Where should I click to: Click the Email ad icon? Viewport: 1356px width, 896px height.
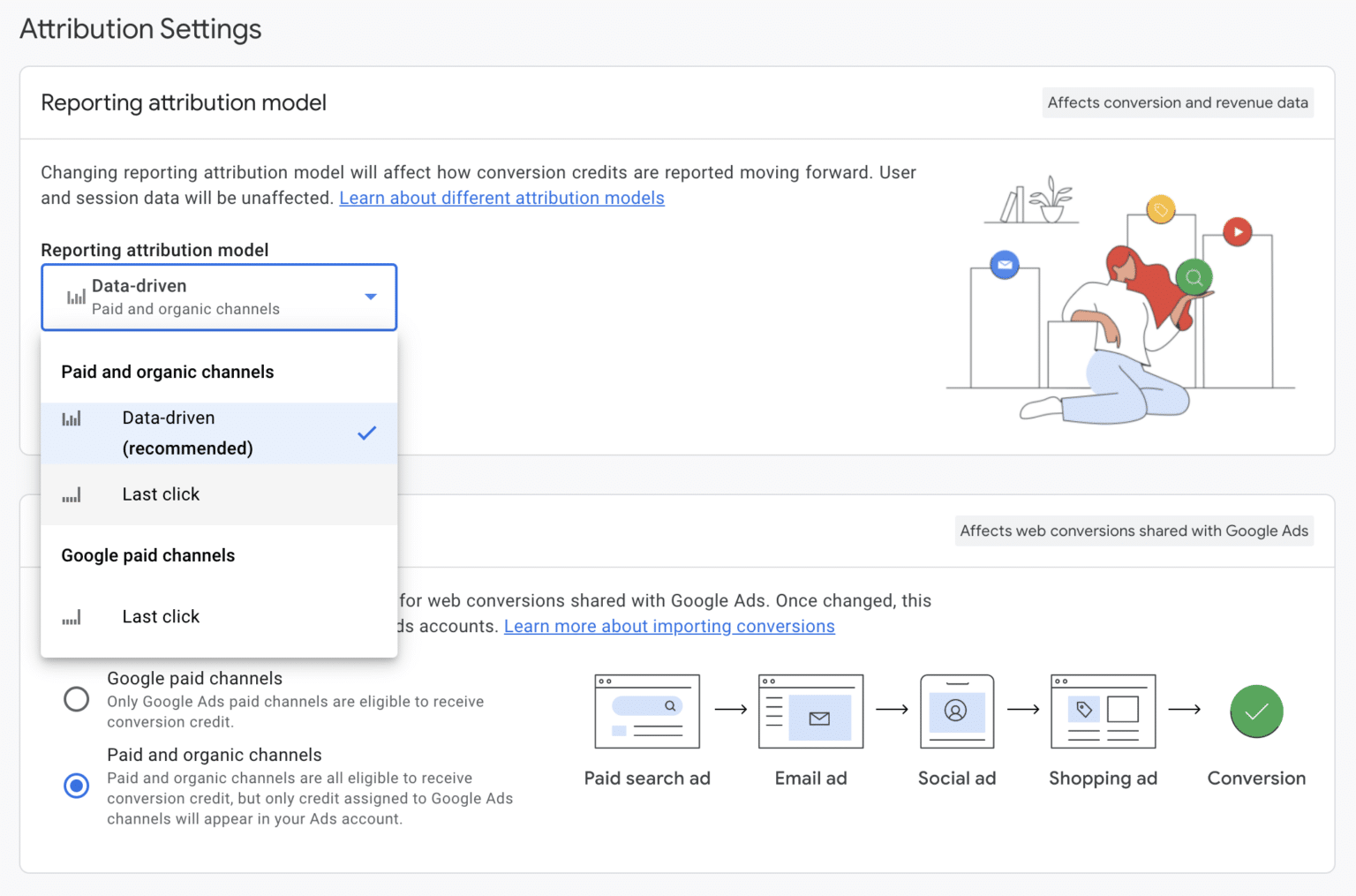[810, 711]
